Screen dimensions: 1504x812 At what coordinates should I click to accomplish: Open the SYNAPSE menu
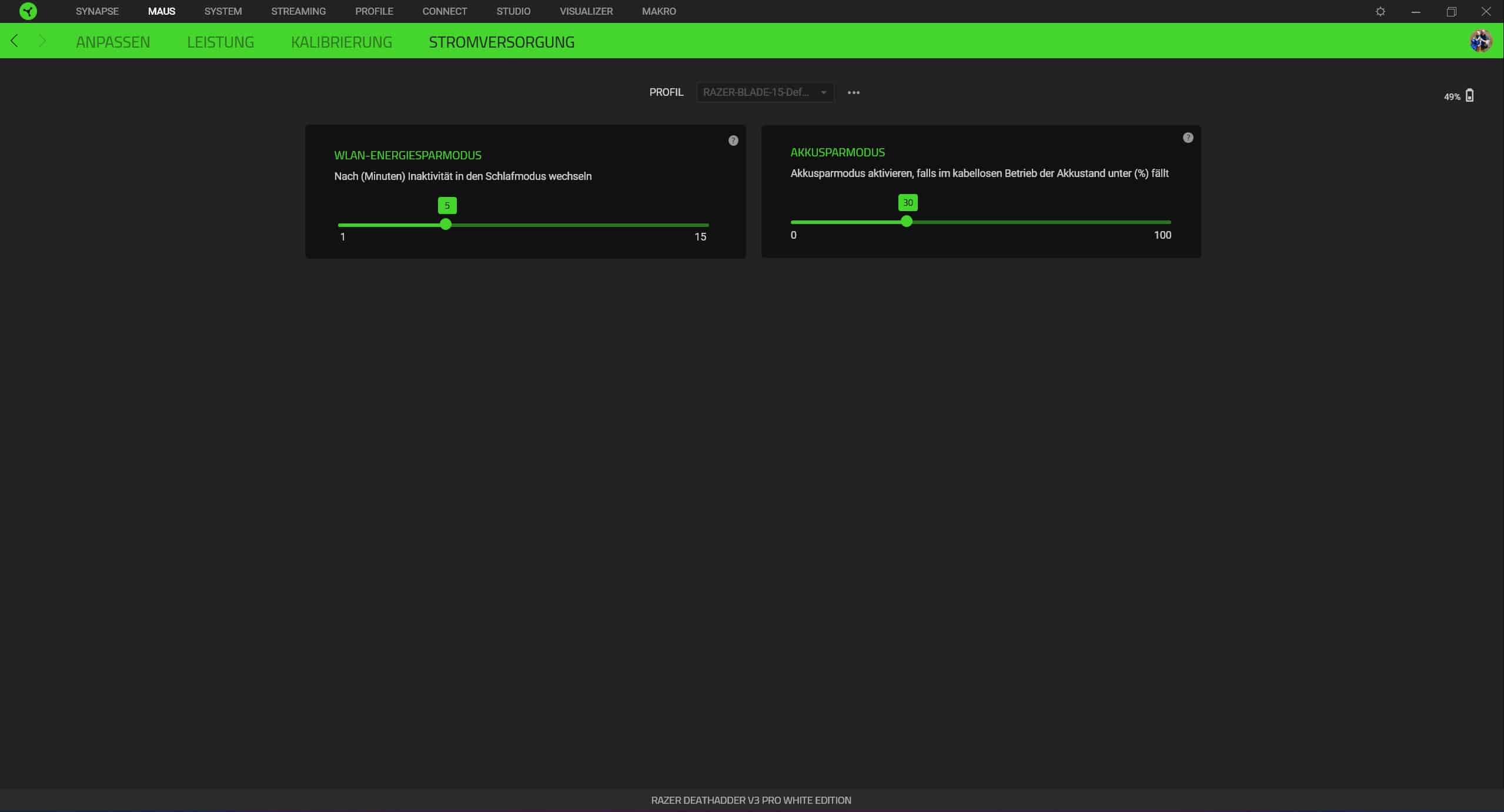point(97,11)
